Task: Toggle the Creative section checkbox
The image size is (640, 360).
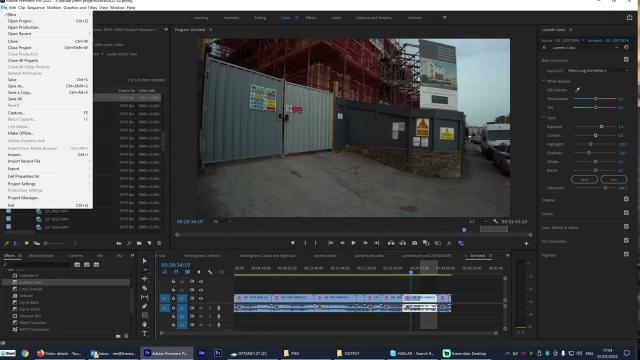Action: tap(626, 199)
